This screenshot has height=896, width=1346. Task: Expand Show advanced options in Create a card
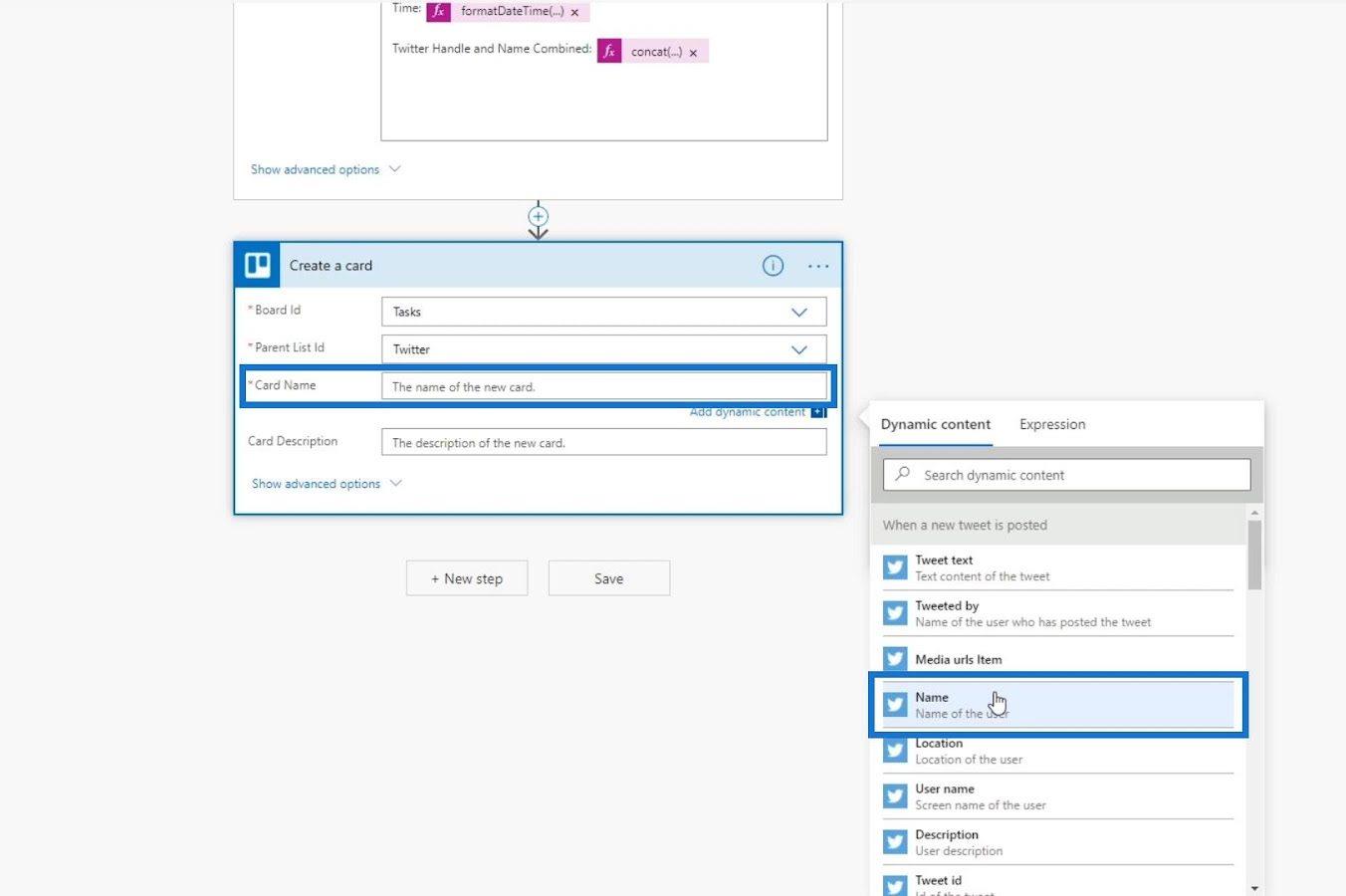tap(327, 484)
